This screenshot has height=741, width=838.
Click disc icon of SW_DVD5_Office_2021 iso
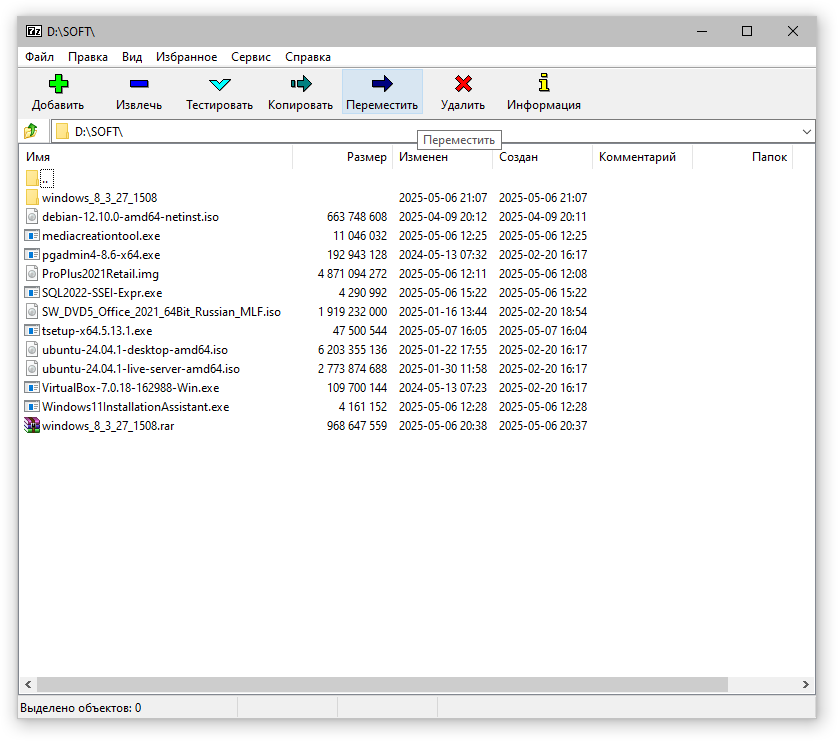[32, 311]
